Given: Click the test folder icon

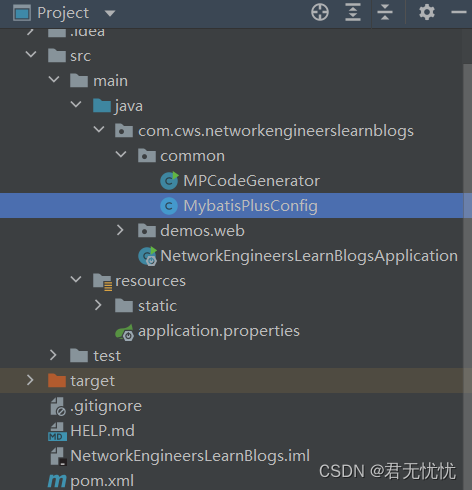Looking at the screenshot, I should [79, 355].
